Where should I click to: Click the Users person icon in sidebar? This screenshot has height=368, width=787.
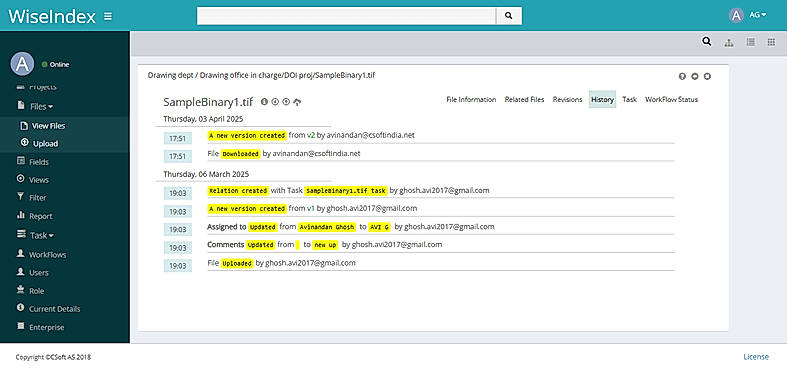(21, 272)
